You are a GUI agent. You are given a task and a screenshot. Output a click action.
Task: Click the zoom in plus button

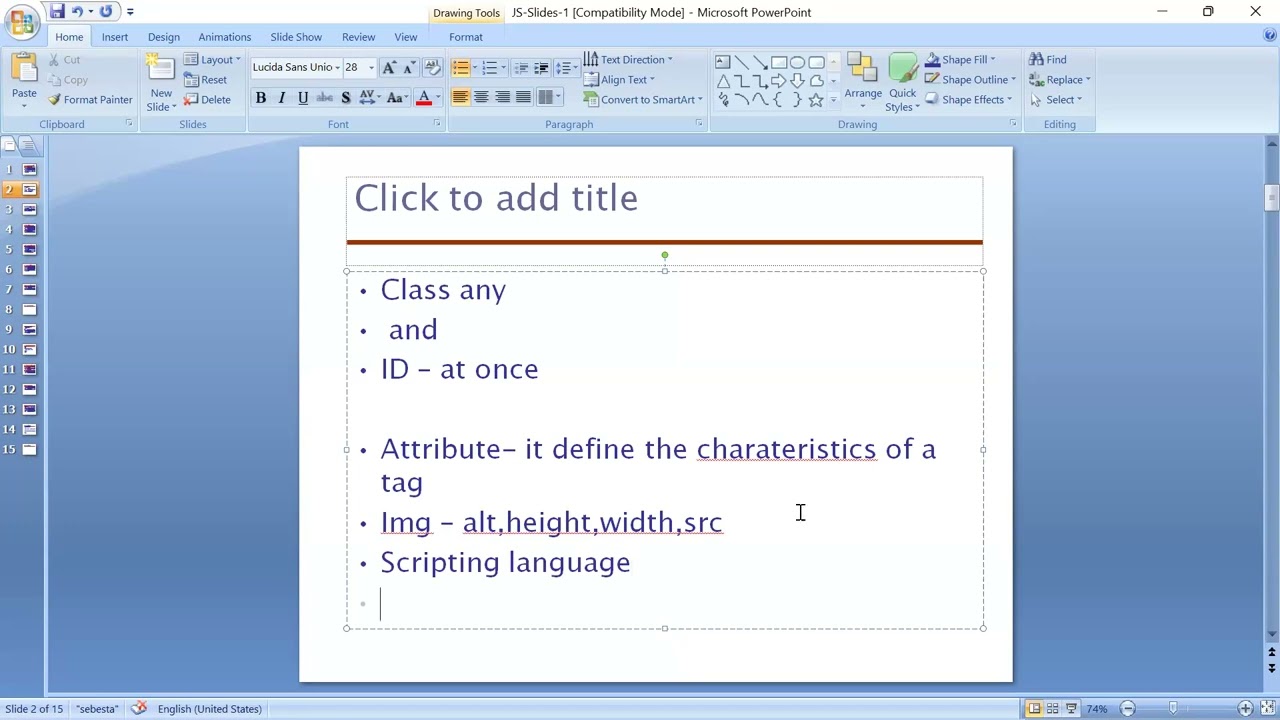click(x=1245, y=709)
